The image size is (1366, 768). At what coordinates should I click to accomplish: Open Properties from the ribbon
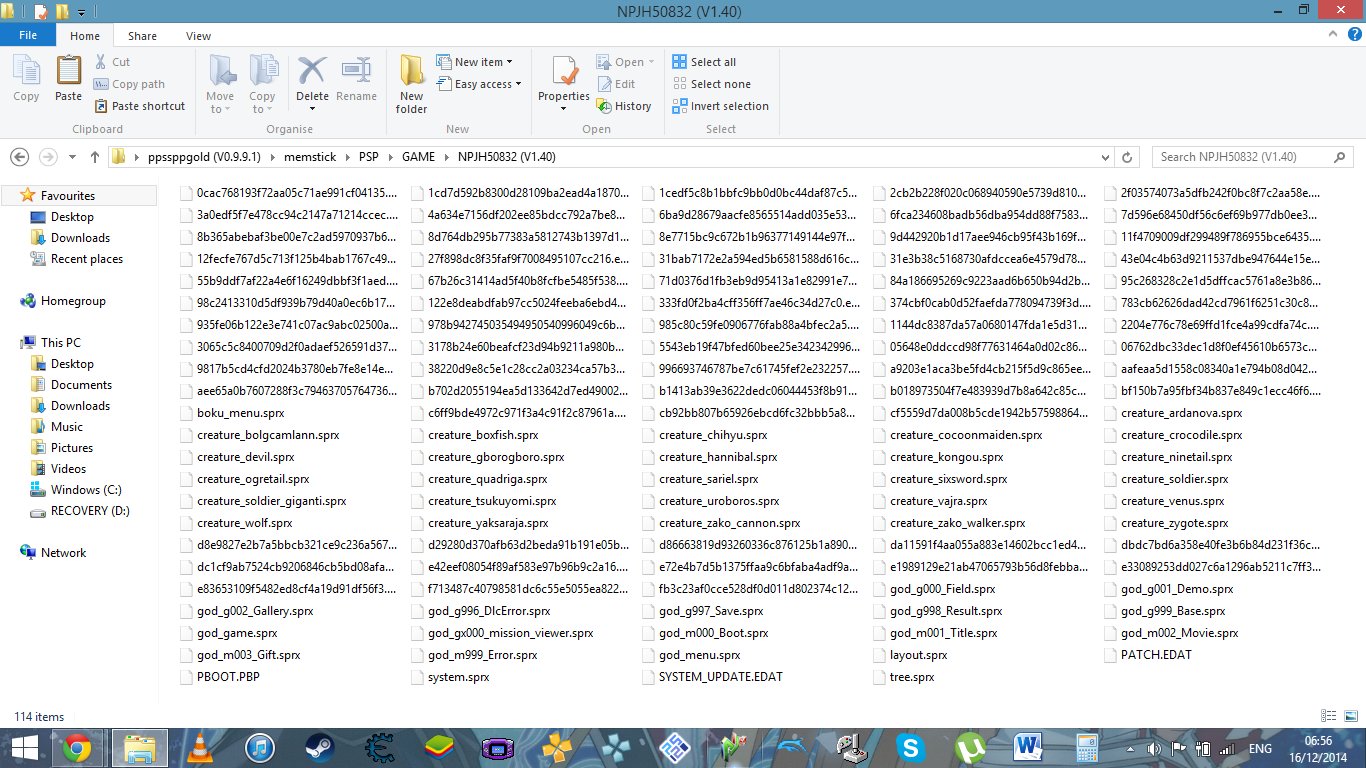tap(564, 80)
